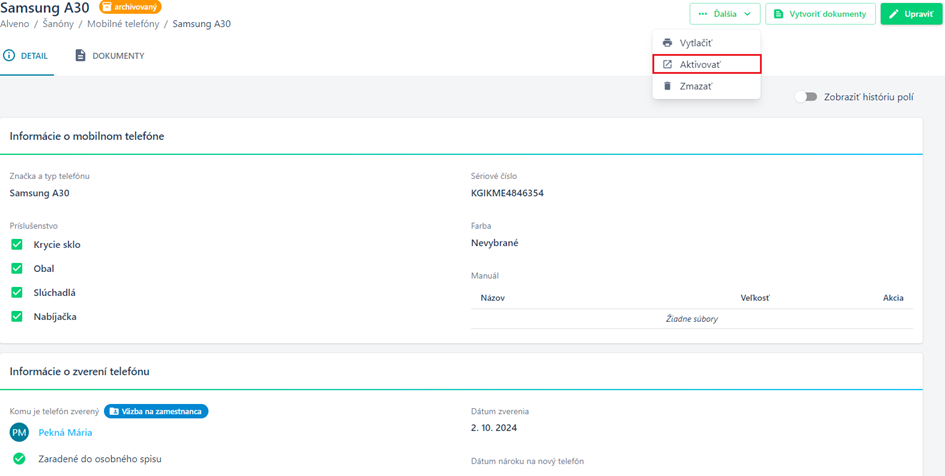
Task: Choose Aktivovať in the menu
Action: (x=706, y=64)
